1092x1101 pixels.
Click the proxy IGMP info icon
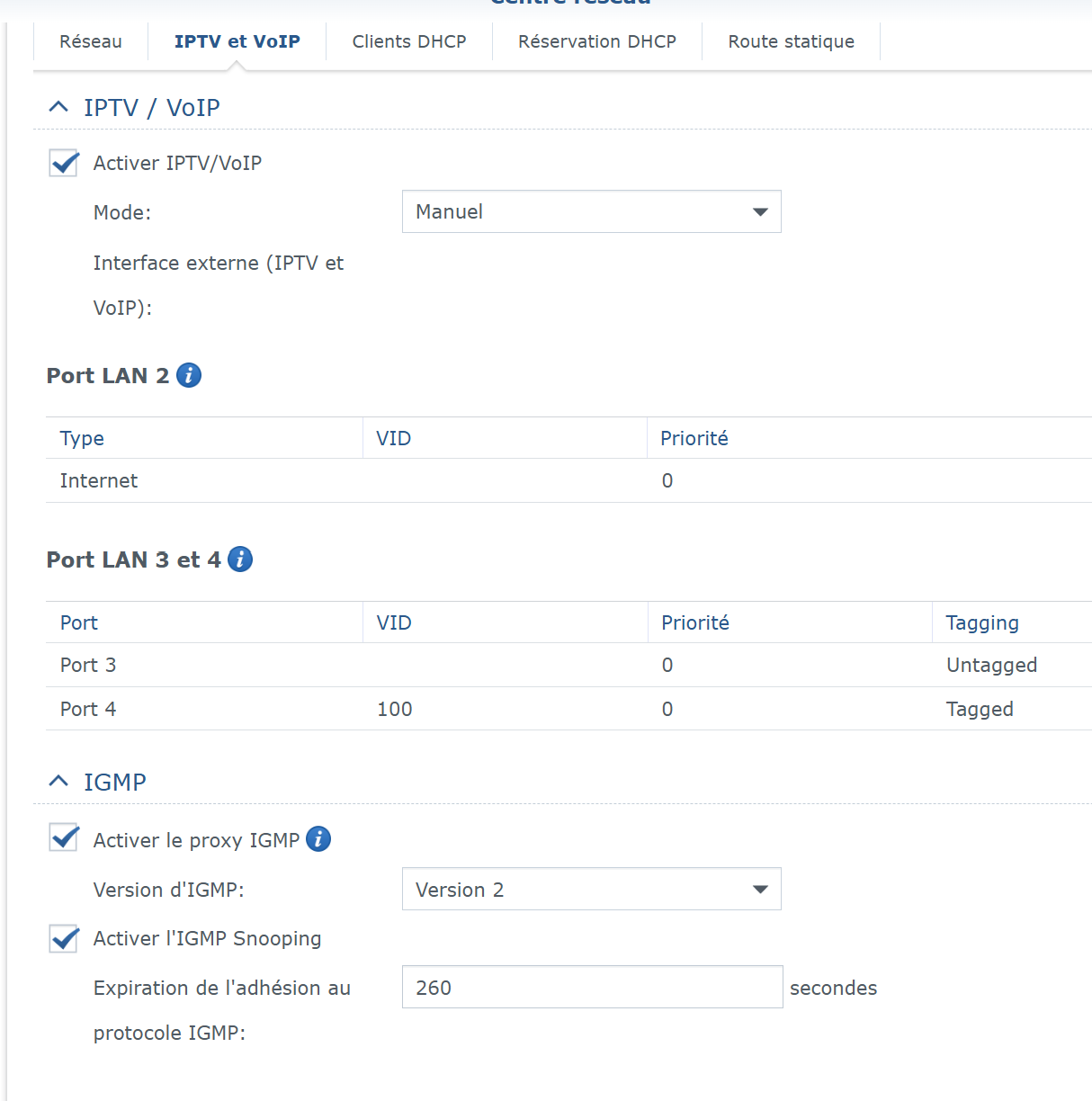[318, 839]
